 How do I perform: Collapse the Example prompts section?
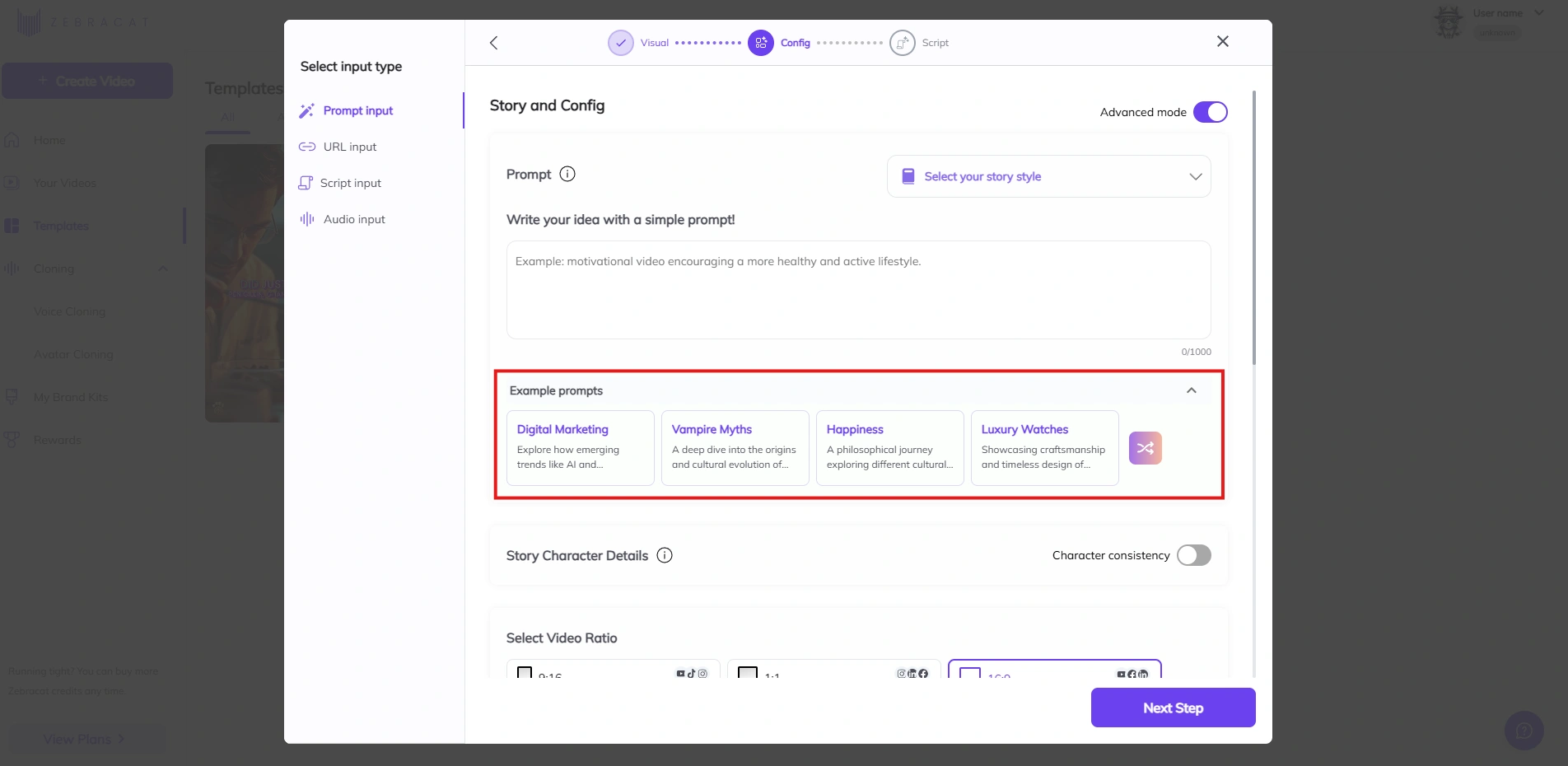pos(1192,390)
